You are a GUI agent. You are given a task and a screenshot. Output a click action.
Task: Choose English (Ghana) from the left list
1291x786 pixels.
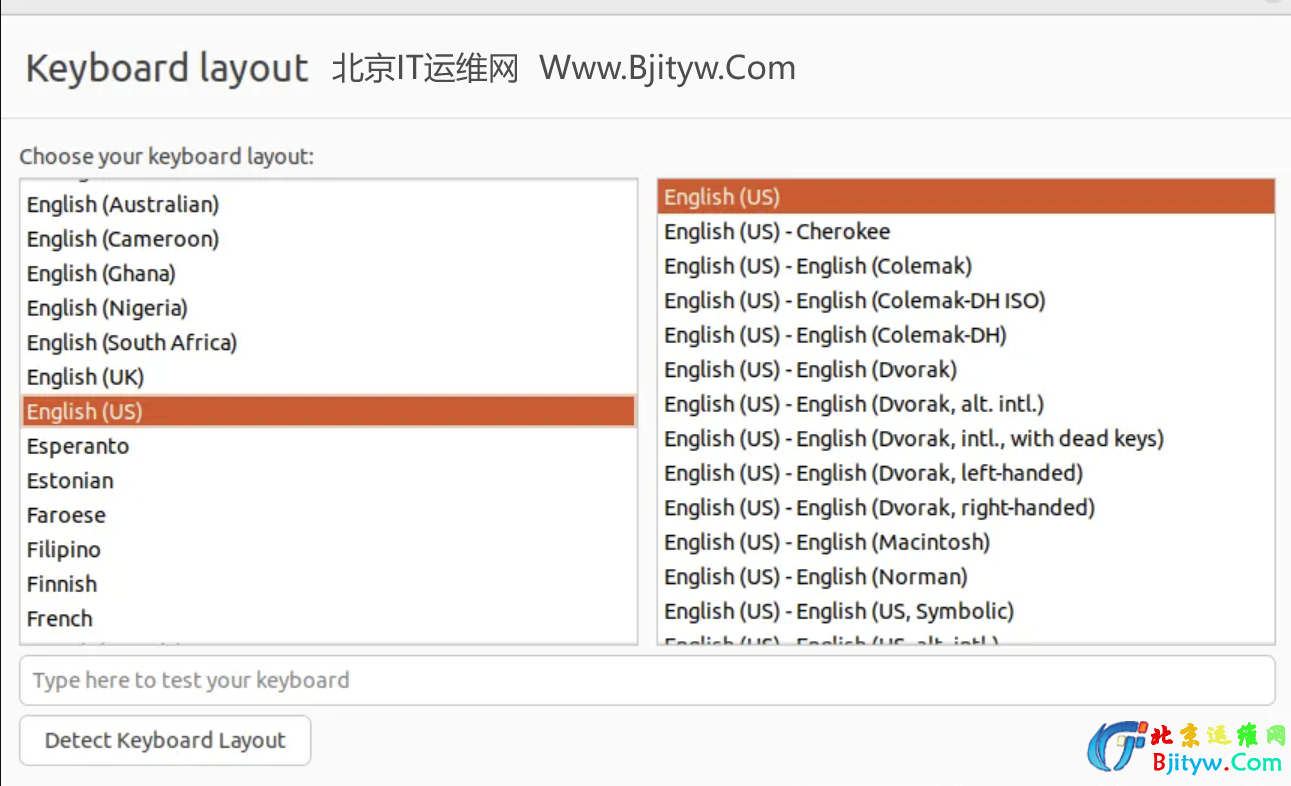[x=101, y=274]
